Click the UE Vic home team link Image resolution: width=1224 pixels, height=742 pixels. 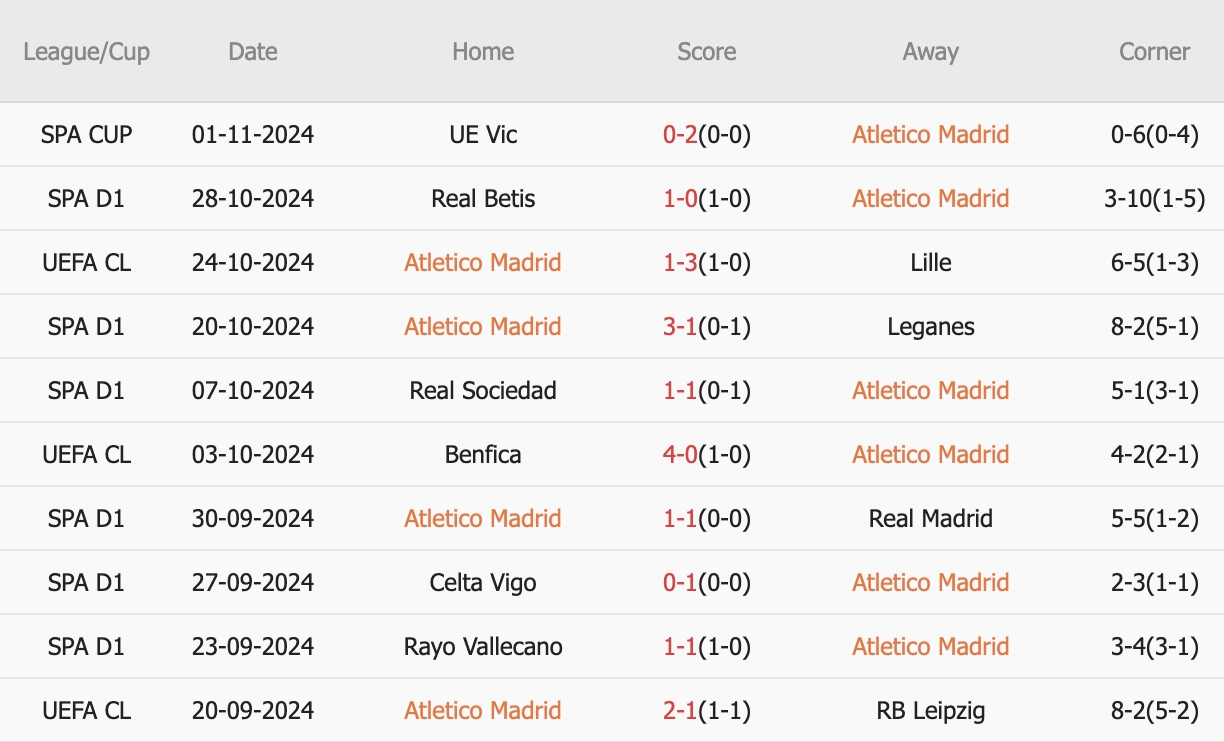point(483,135)
